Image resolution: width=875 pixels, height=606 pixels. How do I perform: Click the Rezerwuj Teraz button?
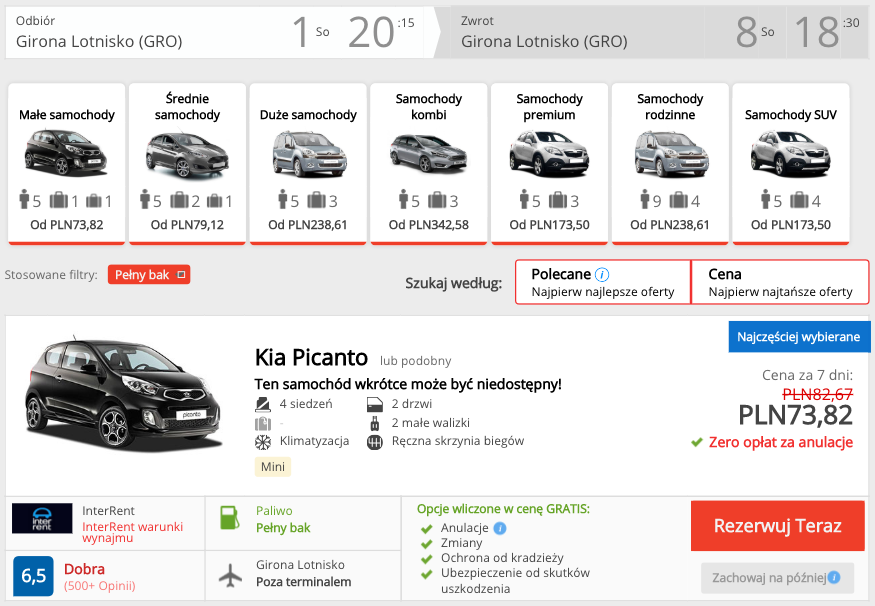(777, 525)
